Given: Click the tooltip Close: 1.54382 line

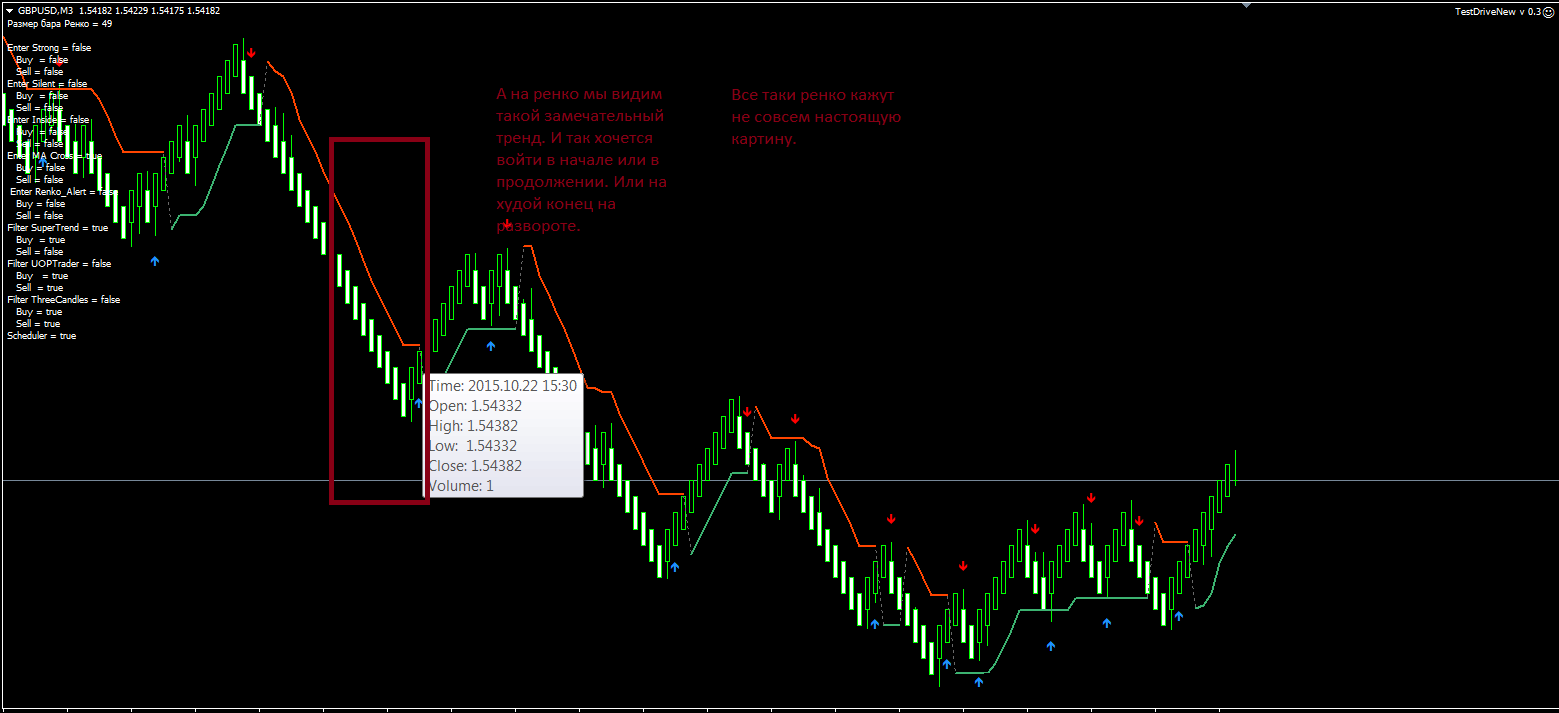Looking at the screenshot, I should click(x=475, y=465).
